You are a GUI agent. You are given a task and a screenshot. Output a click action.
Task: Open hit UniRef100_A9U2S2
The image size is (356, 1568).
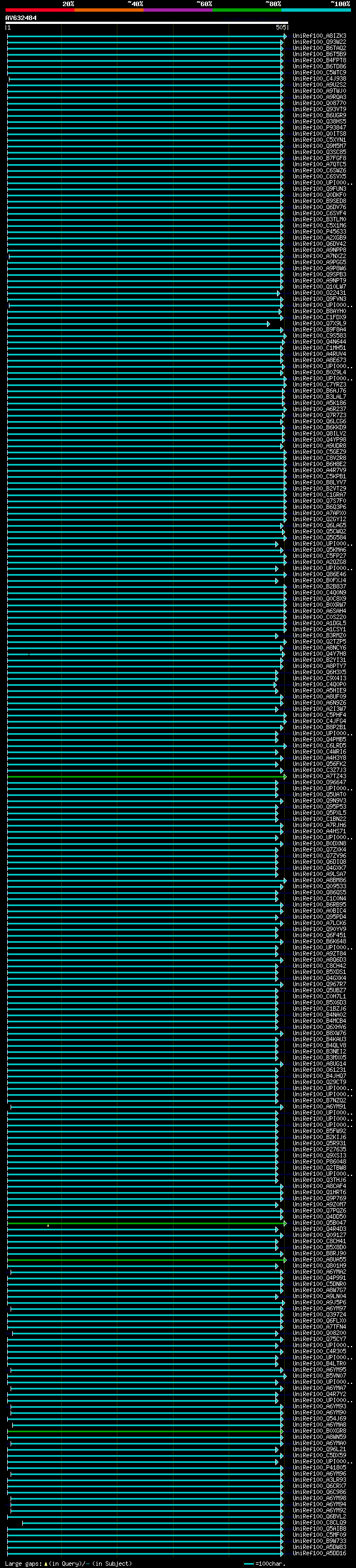click(319, 85)
